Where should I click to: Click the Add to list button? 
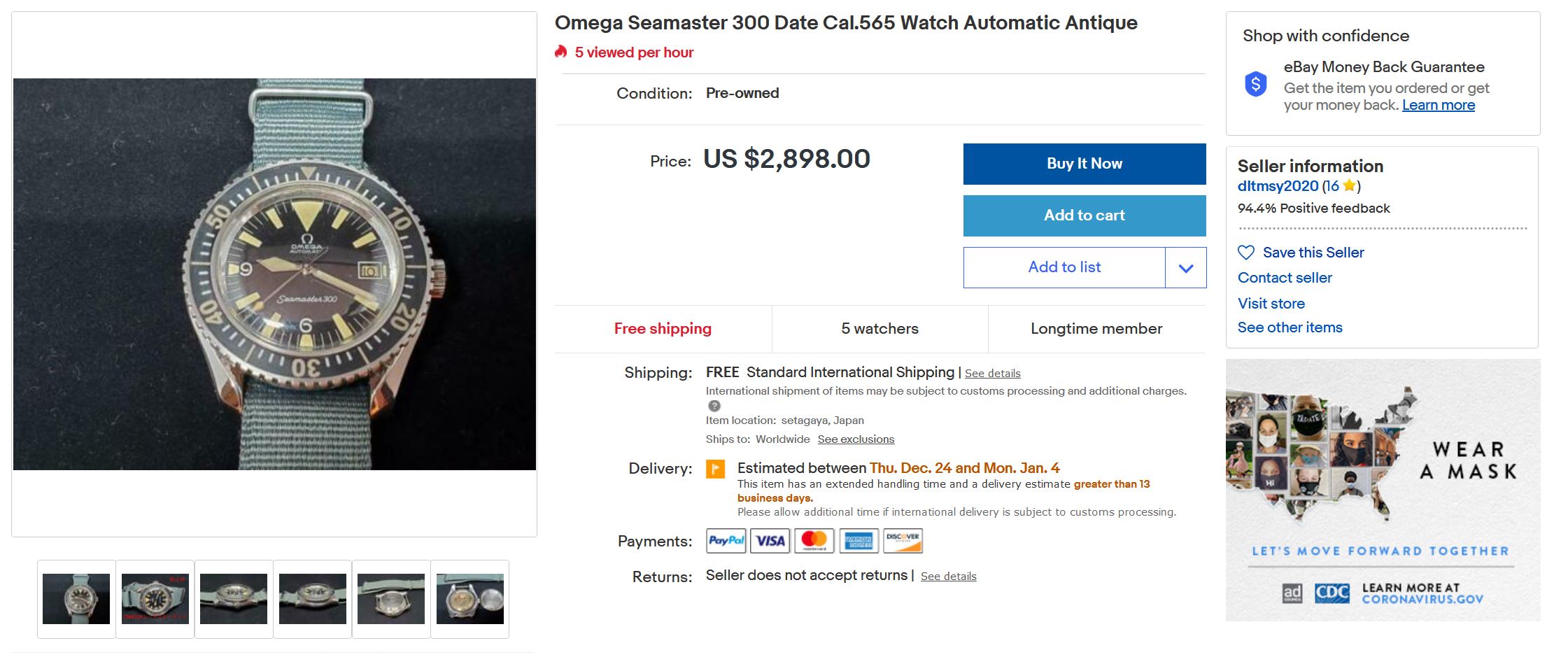pyautogui.click(x=1064, y=267)
